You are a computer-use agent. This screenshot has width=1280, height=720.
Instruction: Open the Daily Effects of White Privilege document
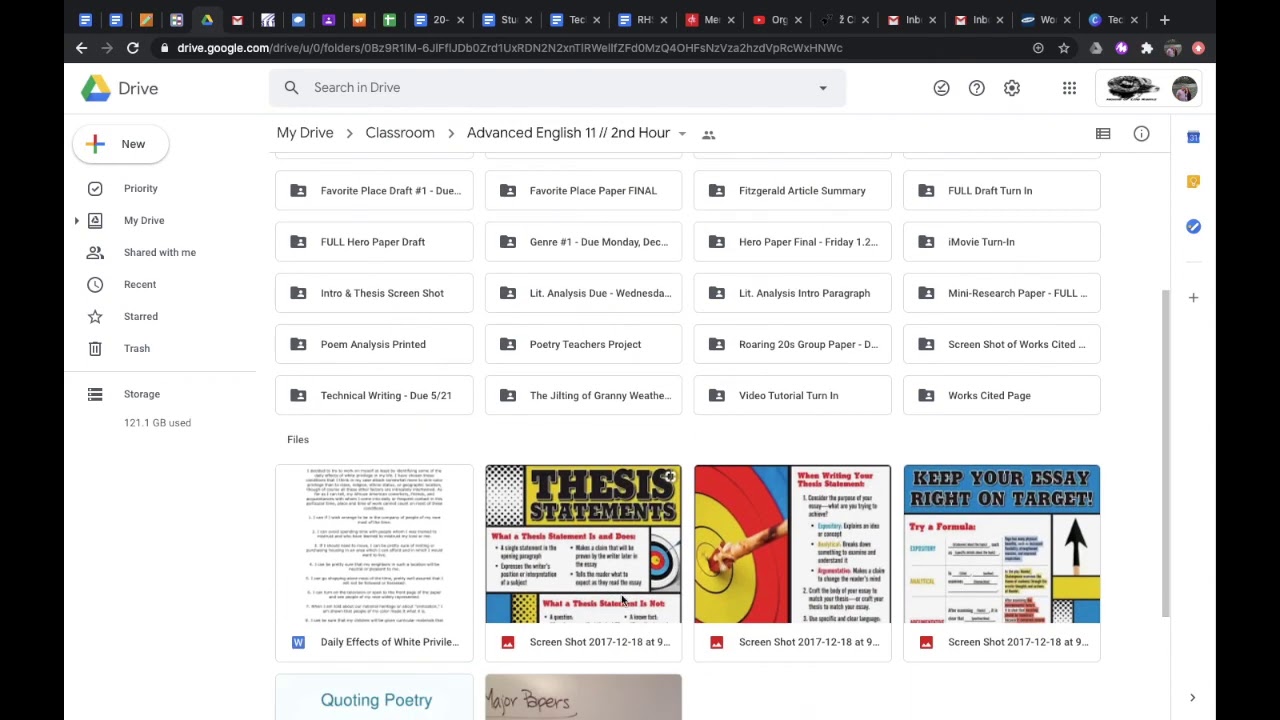point(374,563)
